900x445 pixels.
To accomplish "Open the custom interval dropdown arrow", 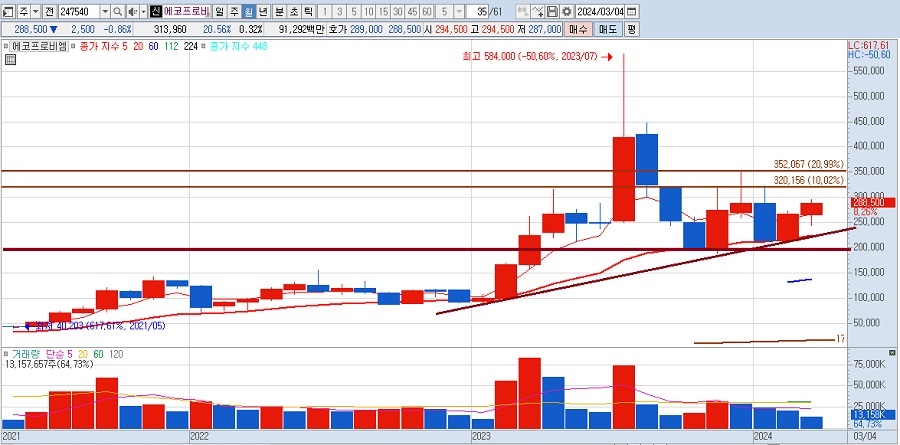I will (x=459, y=11).
